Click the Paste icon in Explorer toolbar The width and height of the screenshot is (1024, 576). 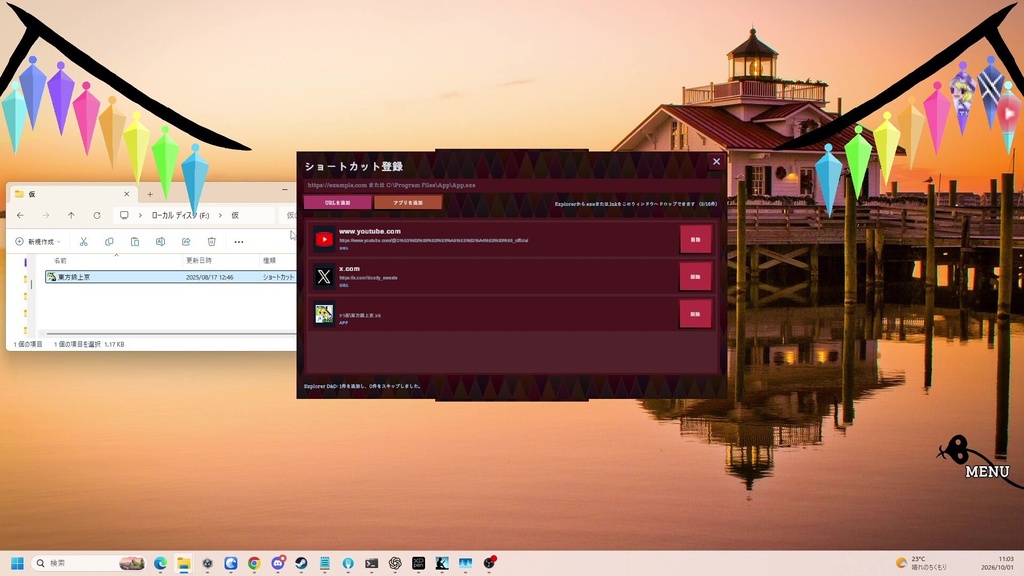click(135, 242)
